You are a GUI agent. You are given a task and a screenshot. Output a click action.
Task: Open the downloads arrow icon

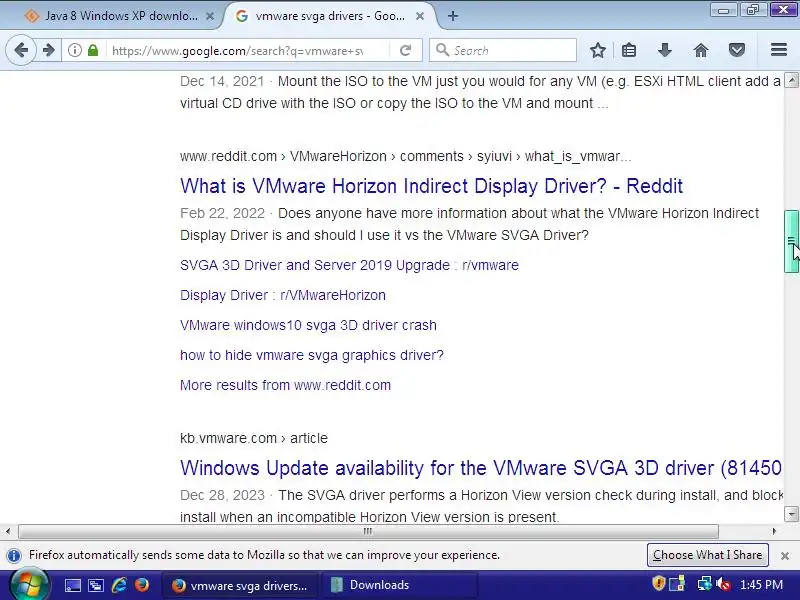(664, 50)
